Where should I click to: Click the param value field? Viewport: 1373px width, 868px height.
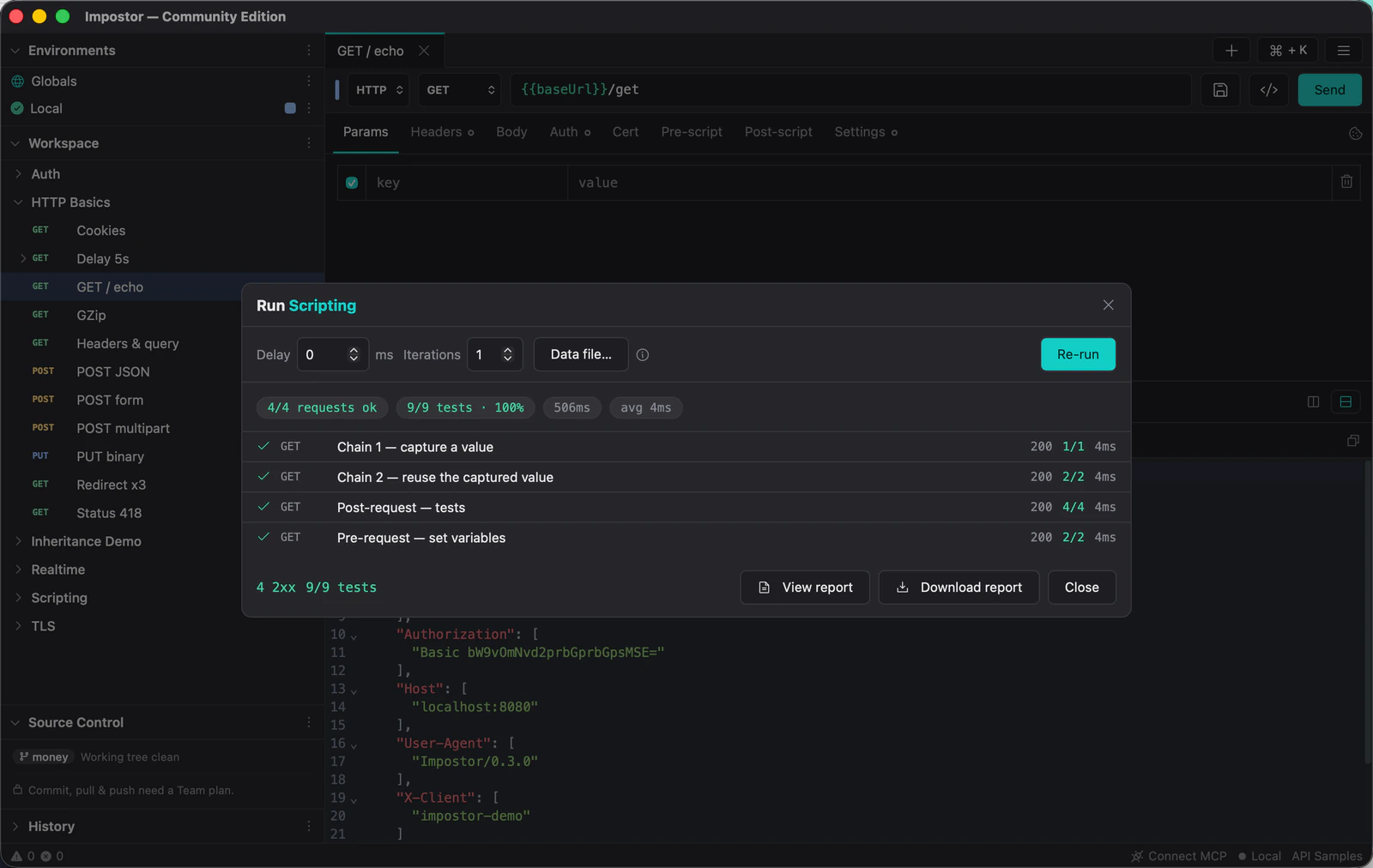coord(948,183)
